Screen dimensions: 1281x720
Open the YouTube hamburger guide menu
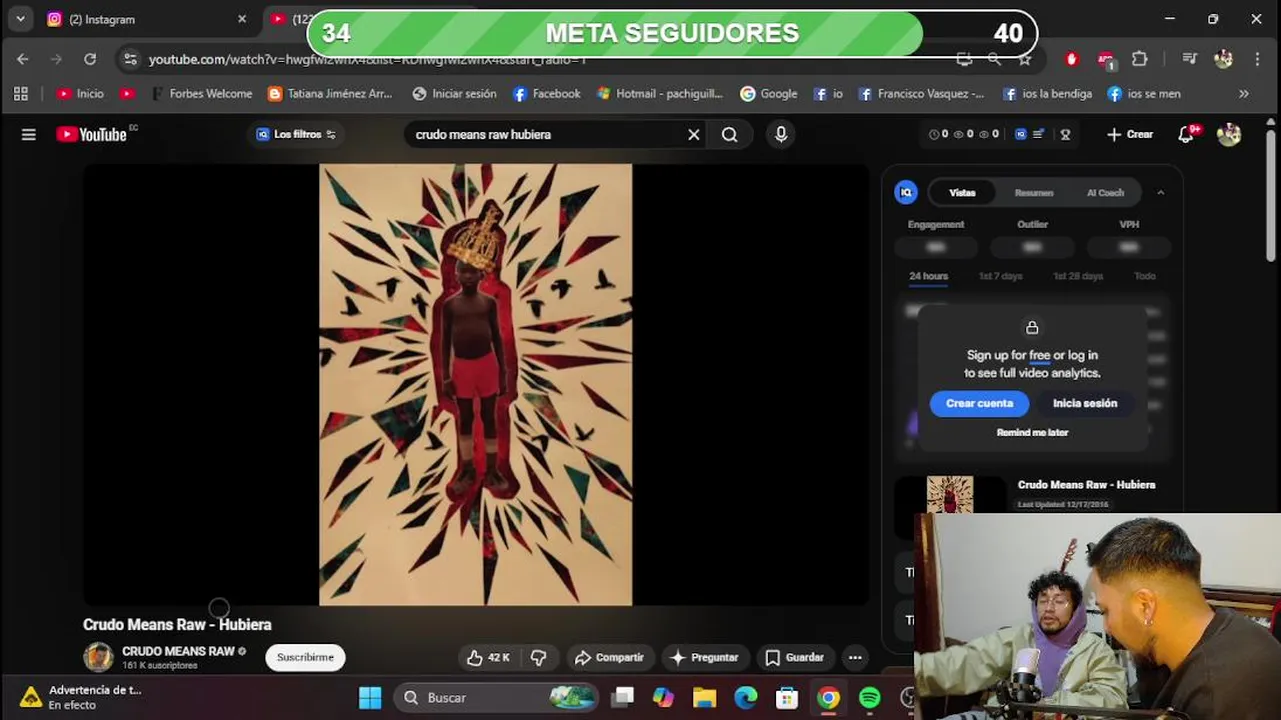(x=28, y=134)
